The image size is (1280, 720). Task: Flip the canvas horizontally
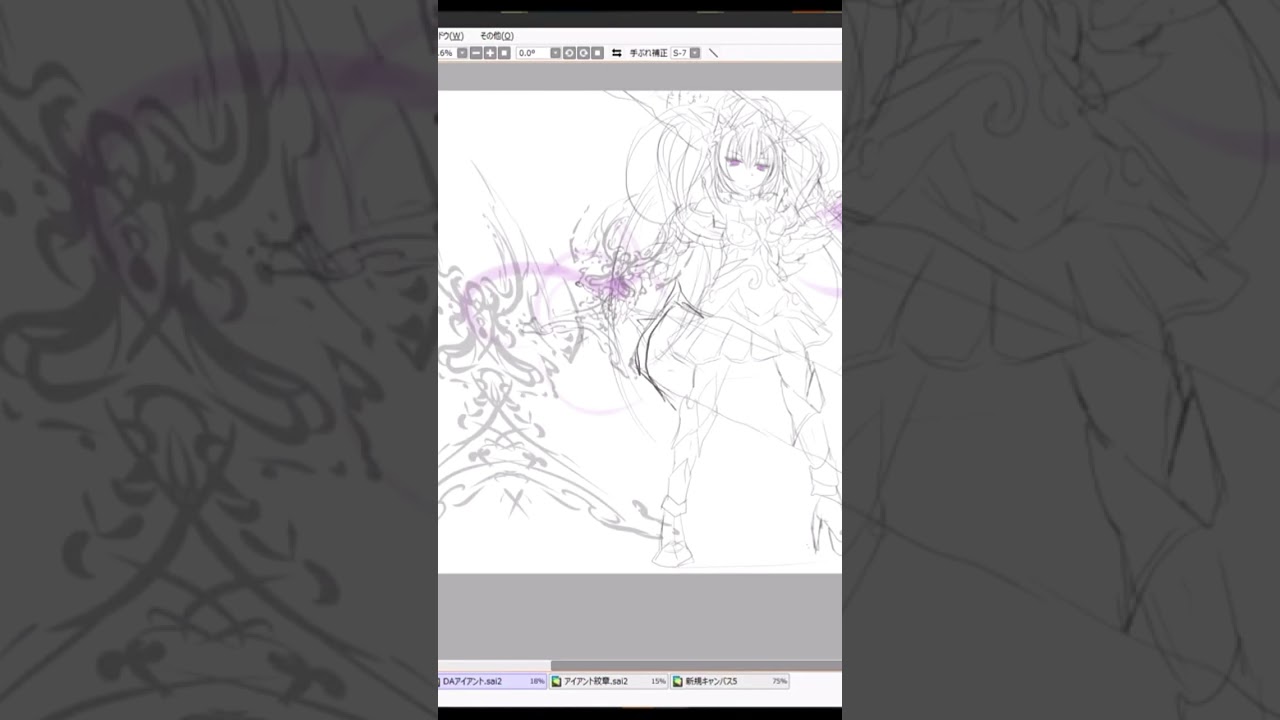(616, 52)
